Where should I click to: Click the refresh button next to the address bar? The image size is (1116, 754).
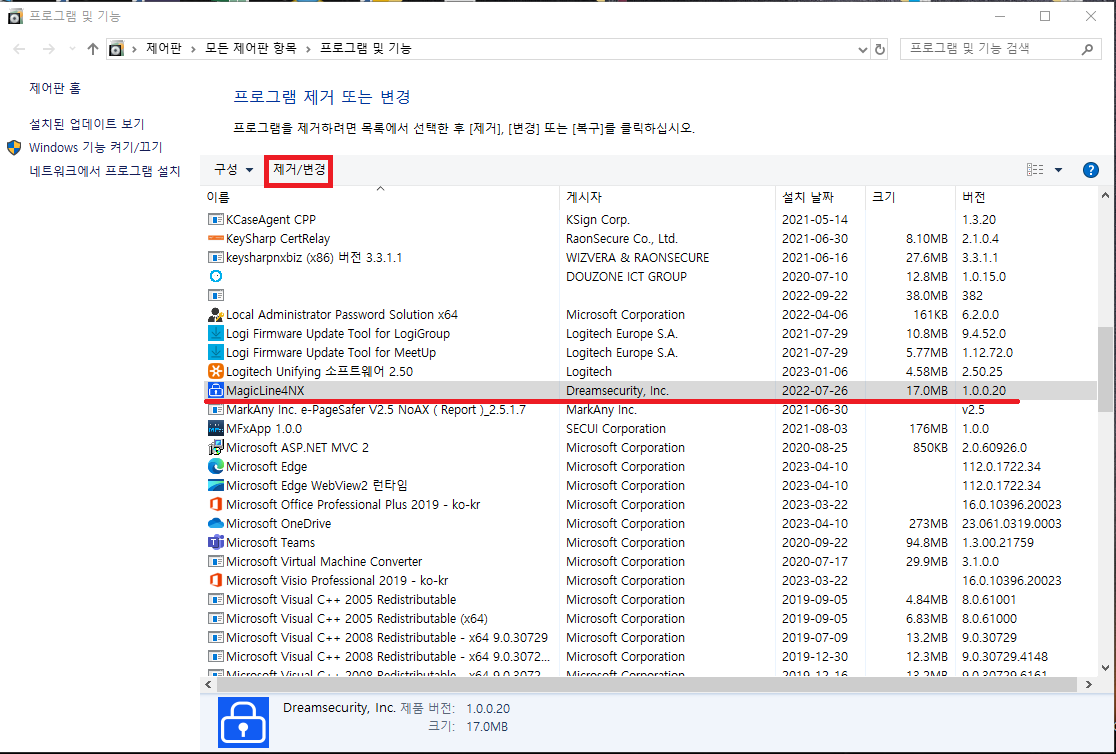pos(880,49)
